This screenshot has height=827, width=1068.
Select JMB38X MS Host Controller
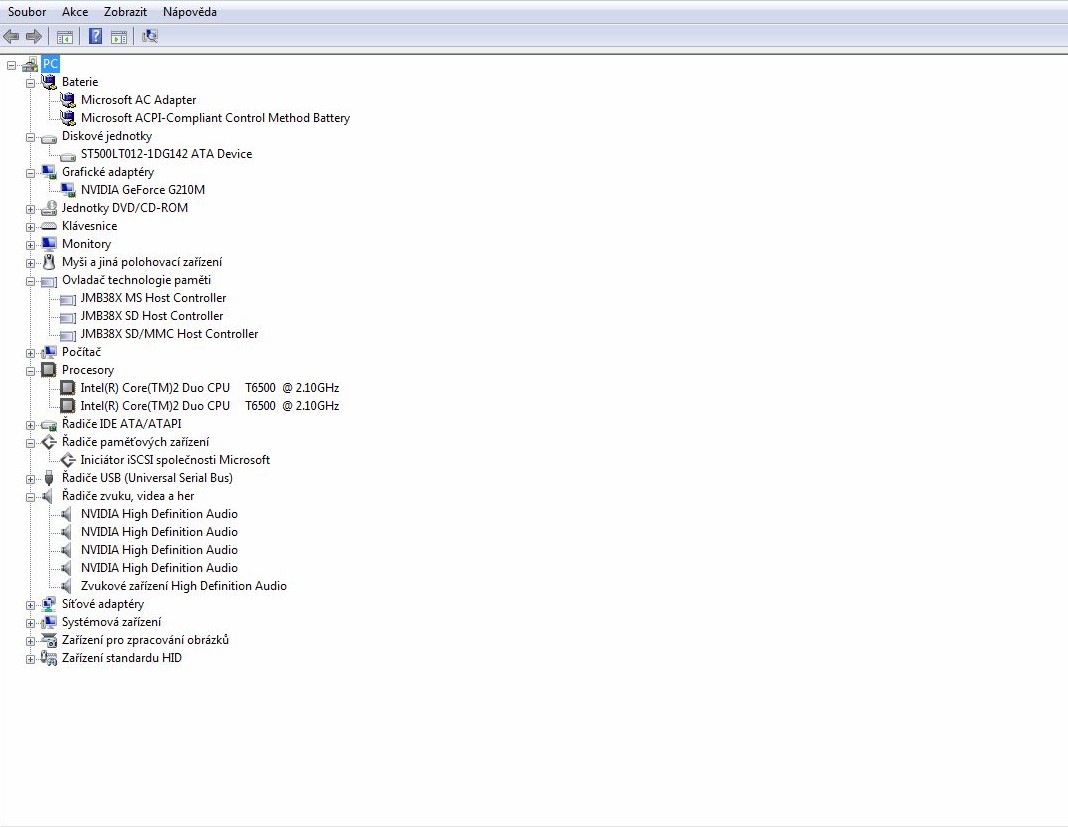tap(153, 298)
